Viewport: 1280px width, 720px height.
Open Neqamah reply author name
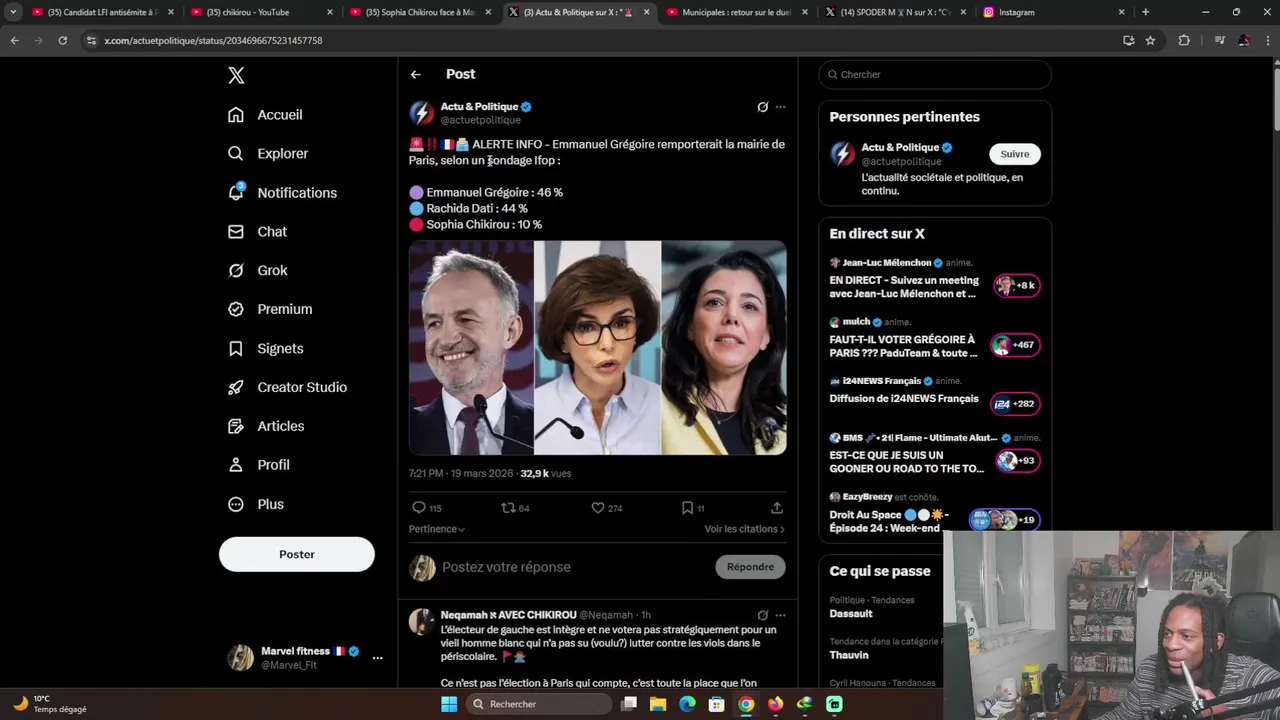508,615
